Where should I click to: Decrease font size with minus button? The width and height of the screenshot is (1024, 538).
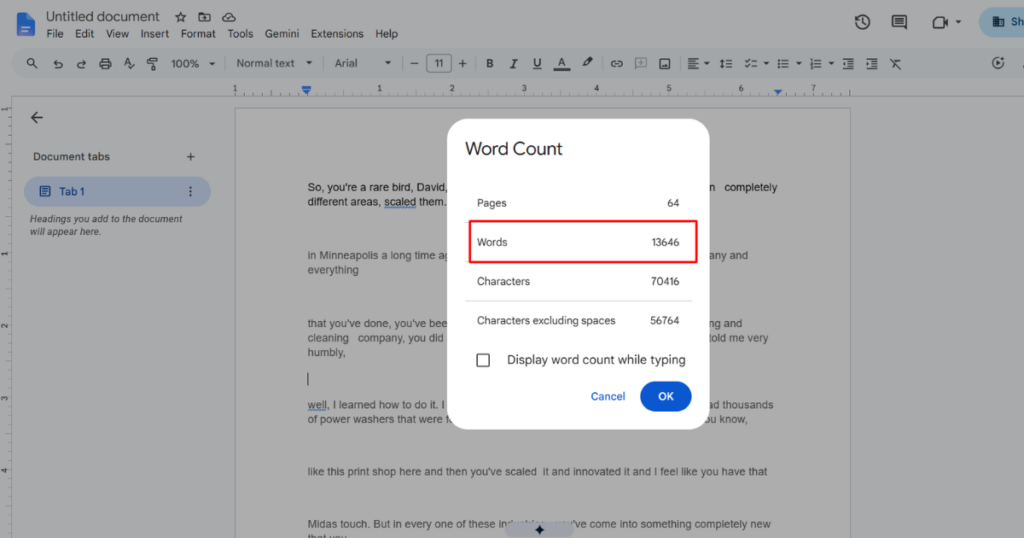(x=414, y=63)
